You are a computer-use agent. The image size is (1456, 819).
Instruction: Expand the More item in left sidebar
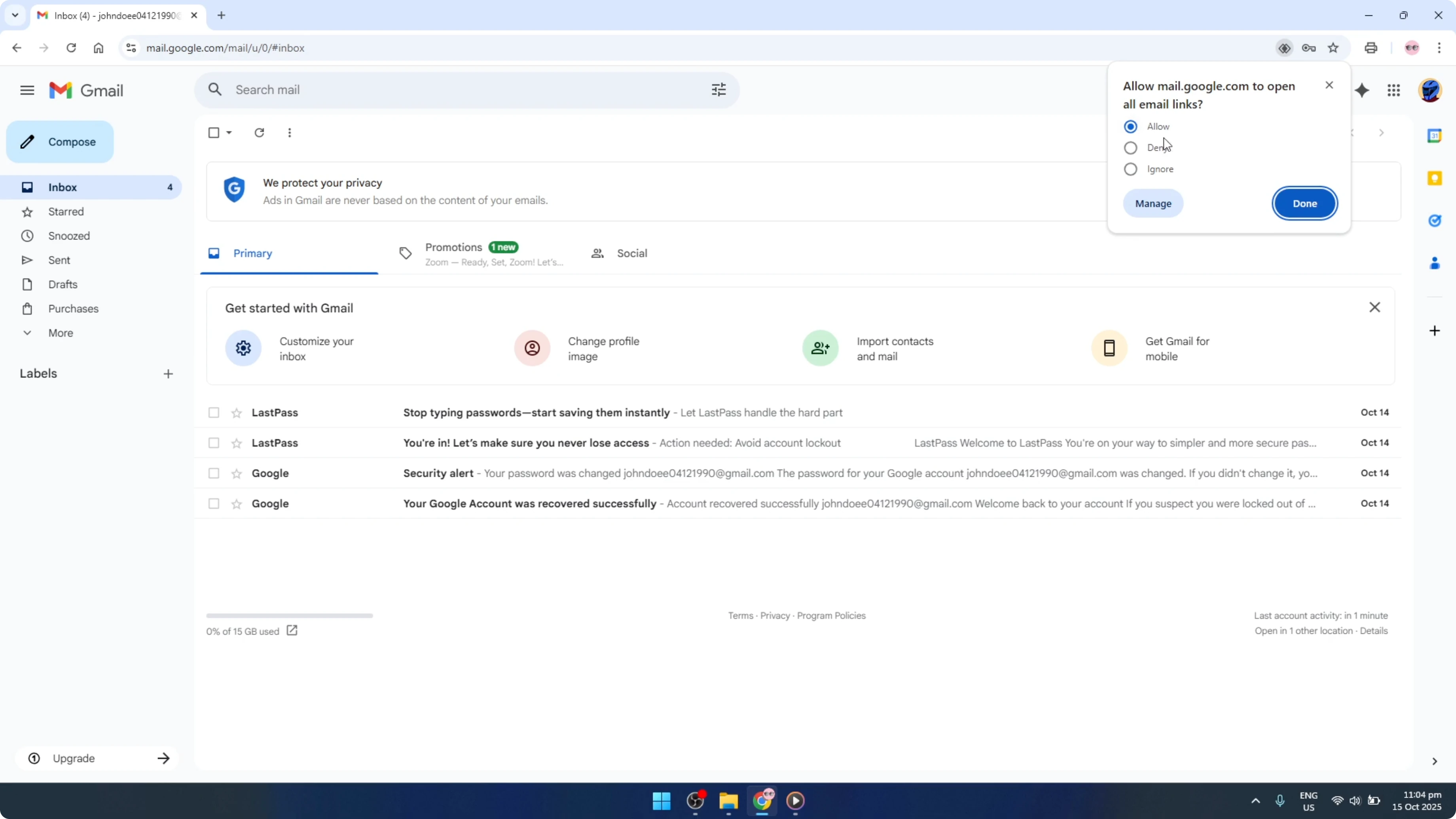tap(61, 333)
